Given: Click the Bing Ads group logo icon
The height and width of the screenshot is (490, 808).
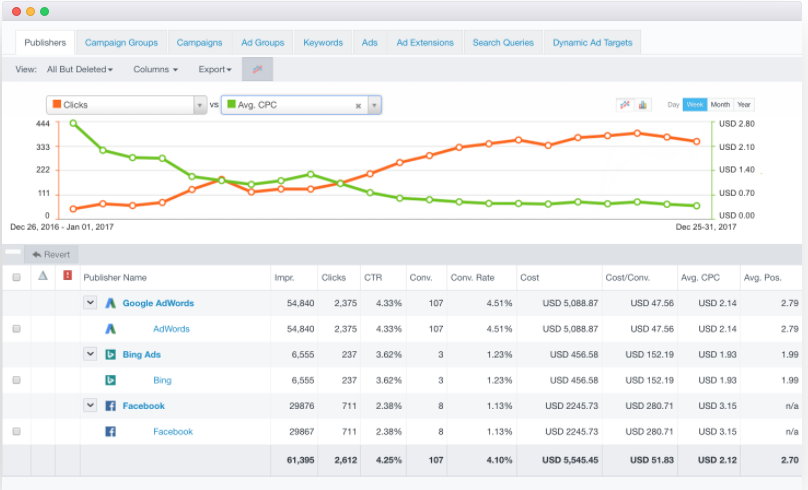Looking at the screenshot, I should 110,354.
